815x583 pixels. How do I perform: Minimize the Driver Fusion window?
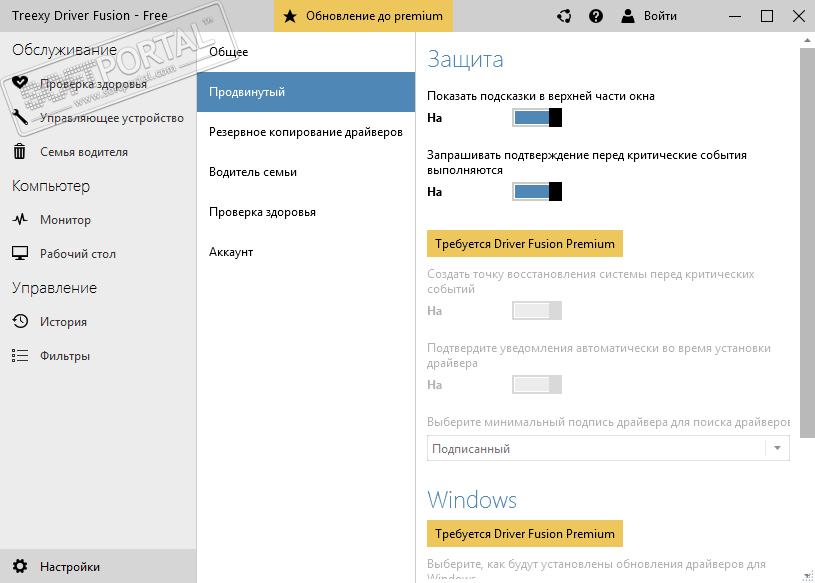click(x=735, y=16)
